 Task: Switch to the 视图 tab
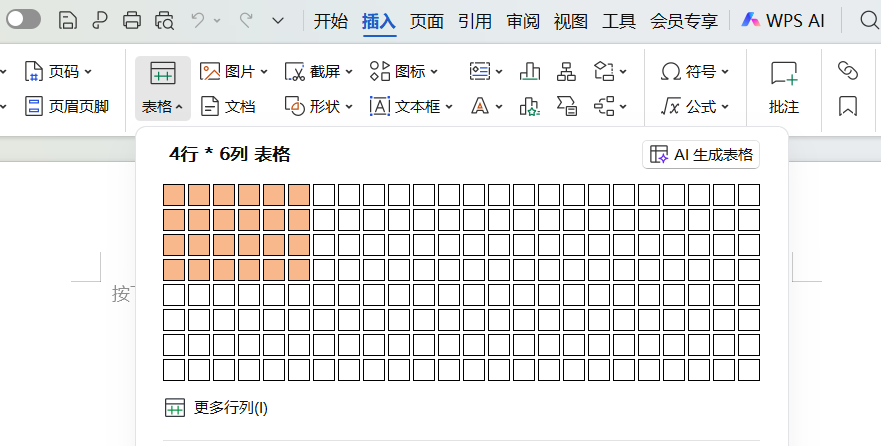coord(571,21)
